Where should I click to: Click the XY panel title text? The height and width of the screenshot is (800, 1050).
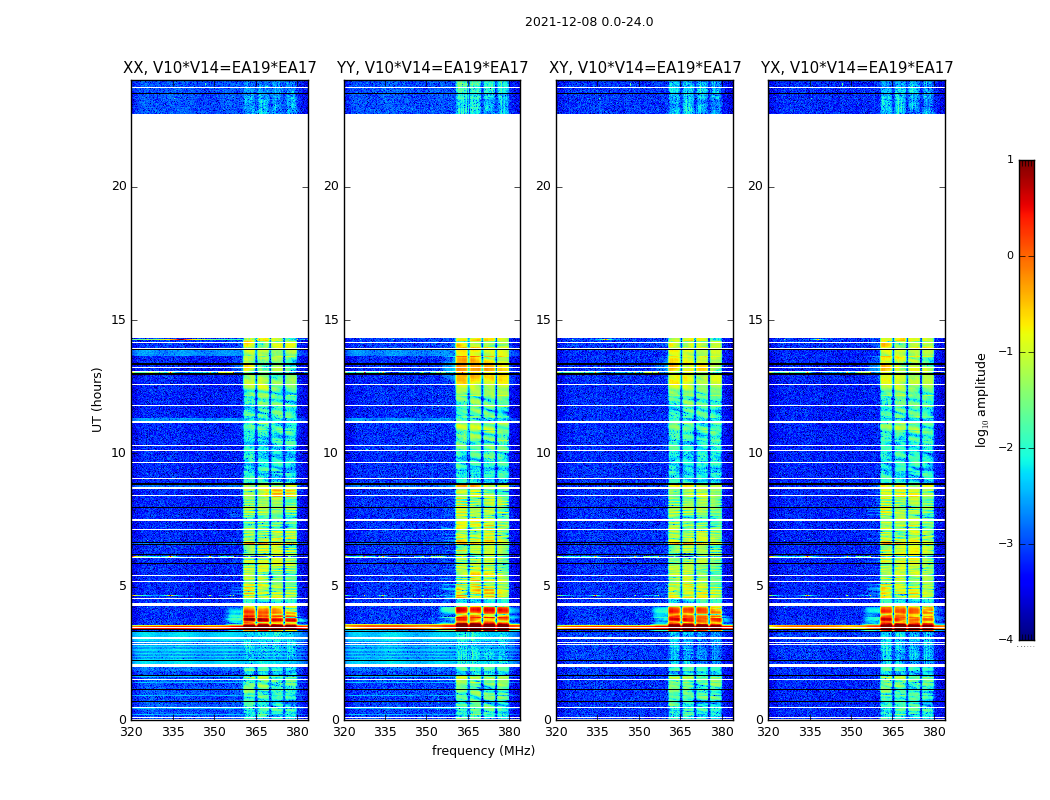point(645,68)
